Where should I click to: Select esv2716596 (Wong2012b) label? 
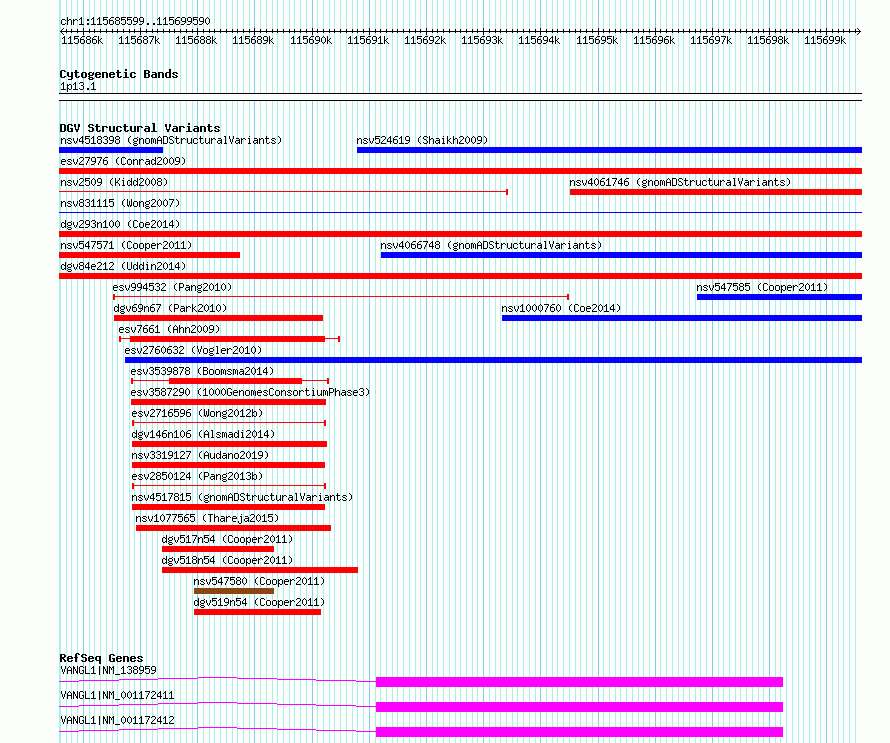(197, 413)
